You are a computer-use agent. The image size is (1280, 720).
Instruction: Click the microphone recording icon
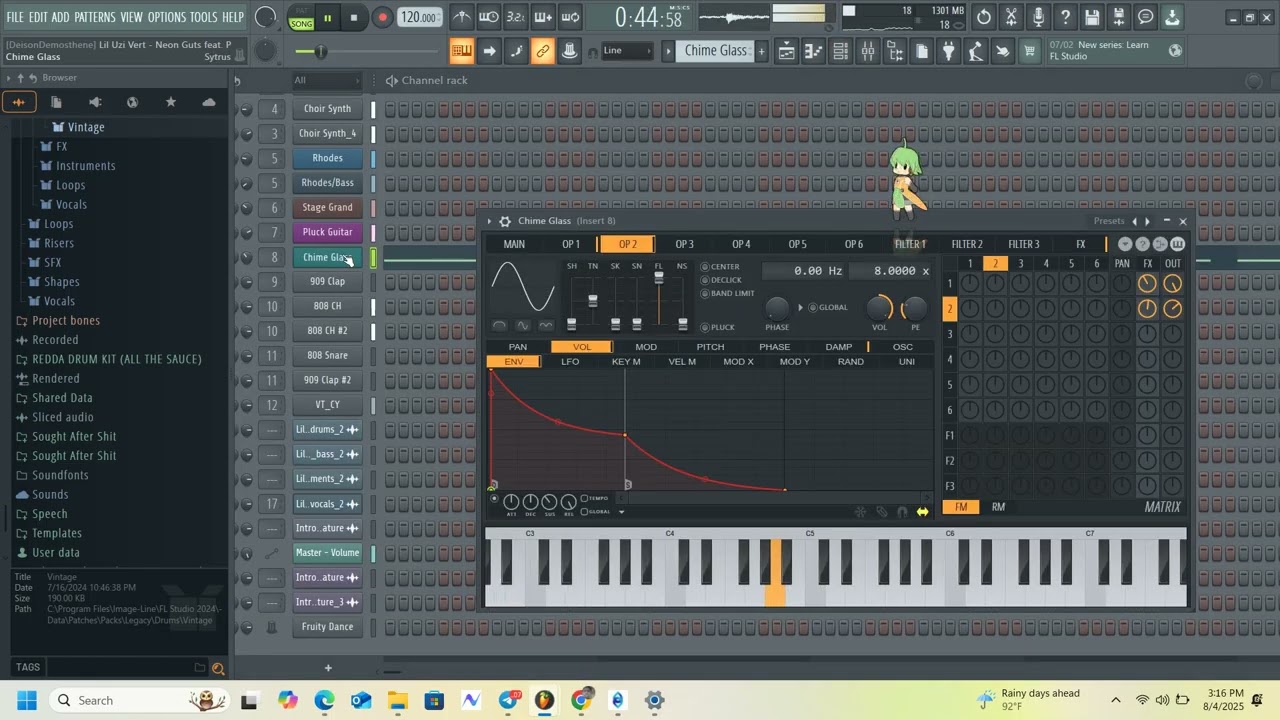coord(1038,17)
